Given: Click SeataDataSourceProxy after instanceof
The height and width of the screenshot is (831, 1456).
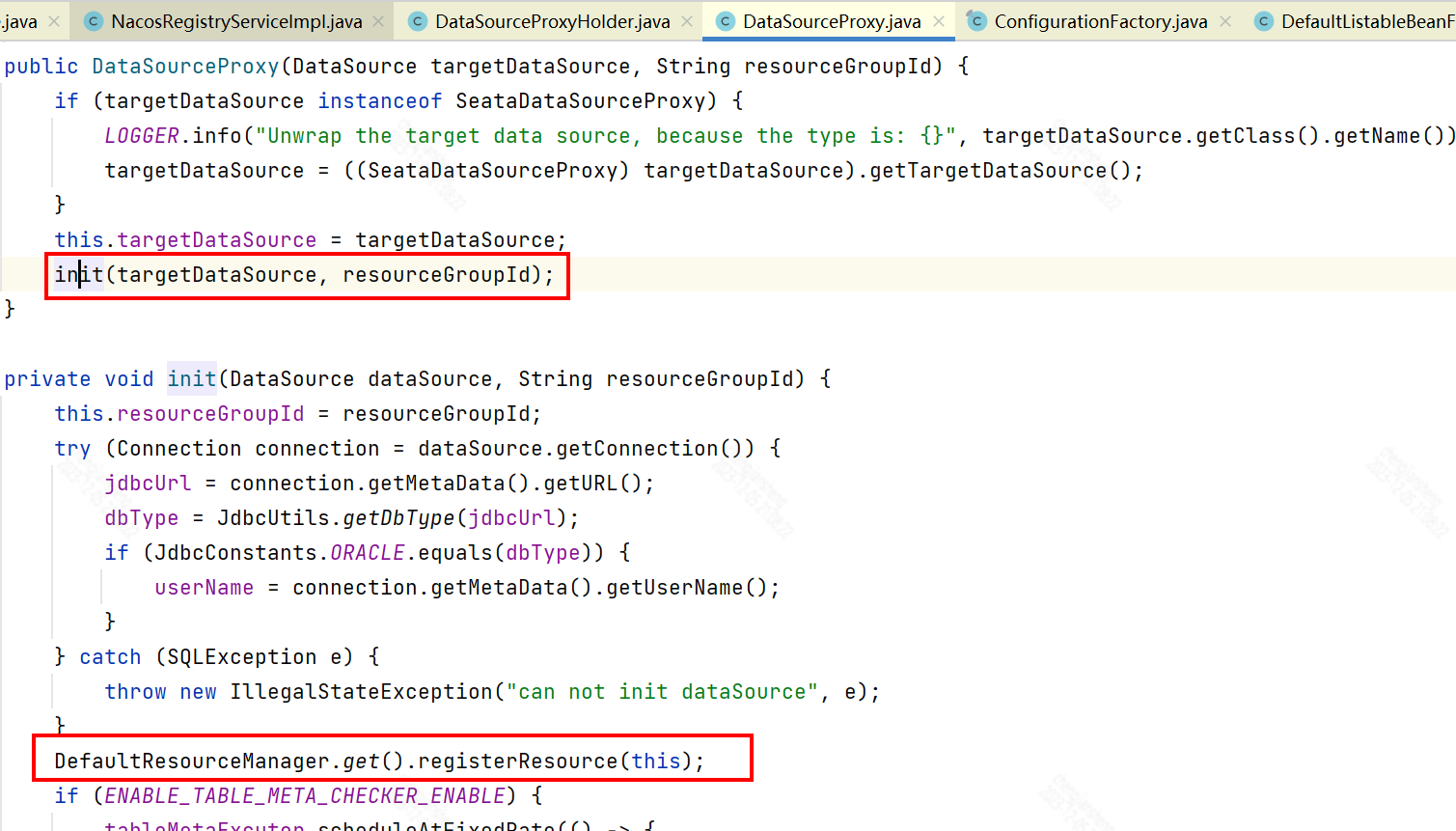Looking at the screenshot, I should [x=581, y=101].
